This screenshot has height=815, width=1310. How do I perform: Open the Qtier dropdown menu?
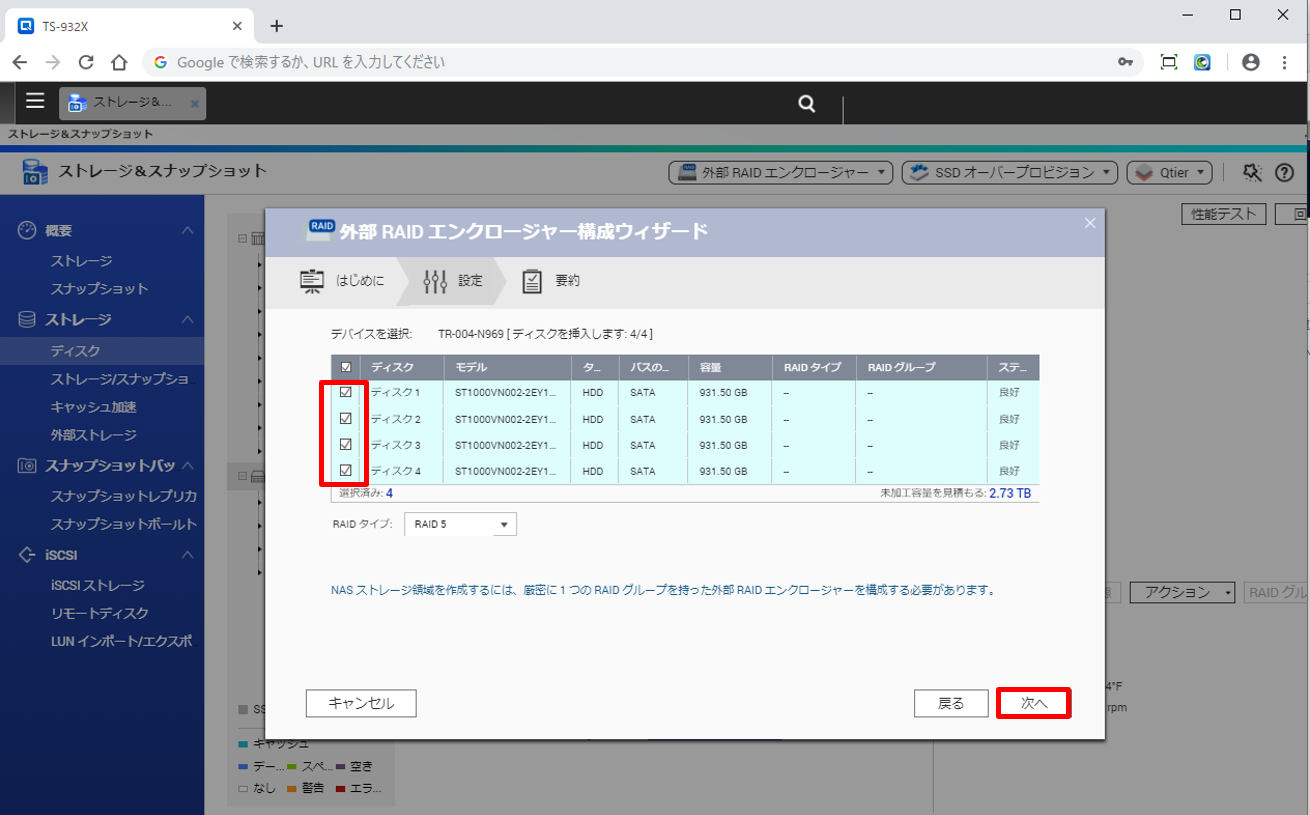pos(1170,173)
